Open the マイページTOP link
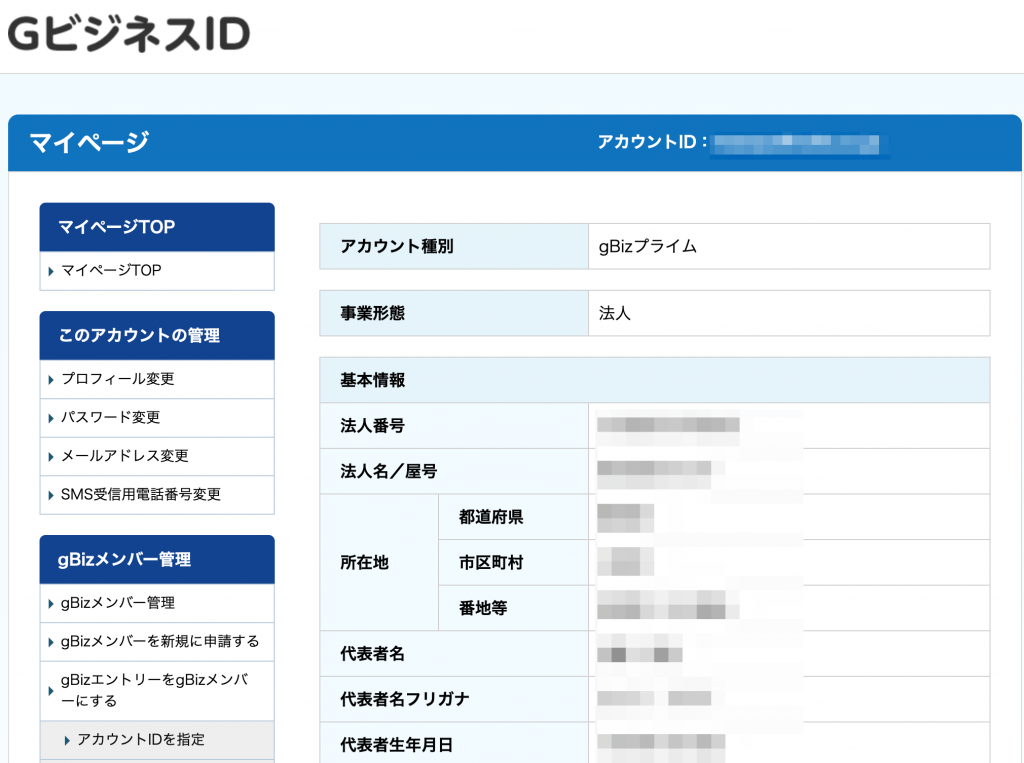The height and width of the screenshot is (763, 1024). coord(111,270)
